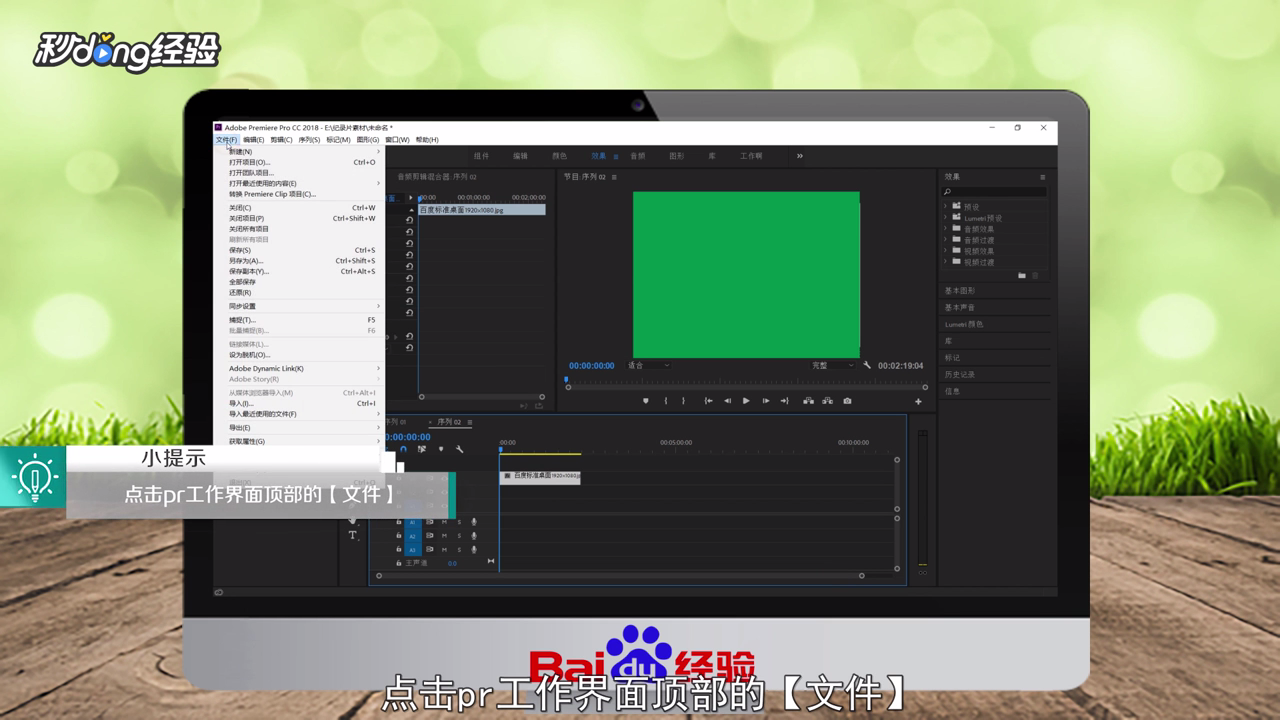Click timeline horizontal zoom scrollbar
1280x720 pixels.
coord(620,576)
